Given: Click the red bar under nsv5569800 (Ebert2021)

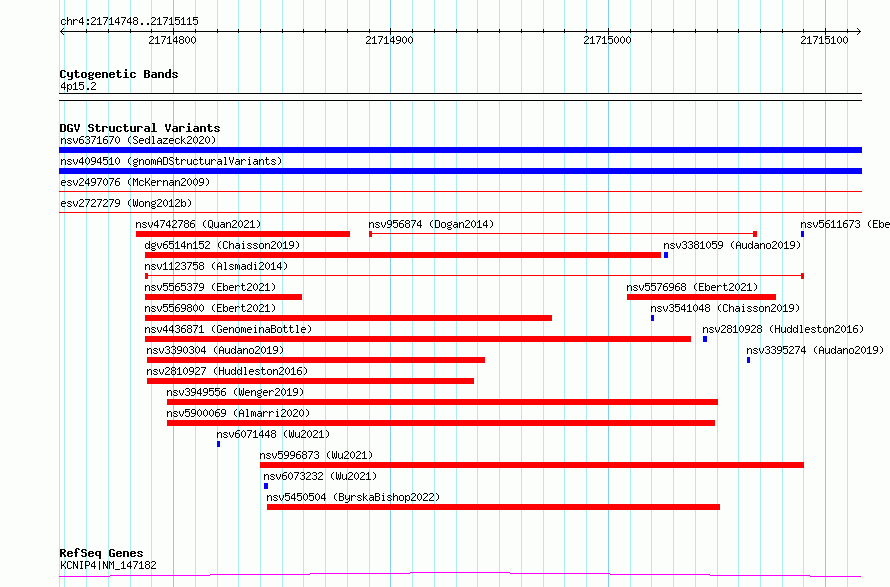Looking at the screenshot, I should [349, 318].
